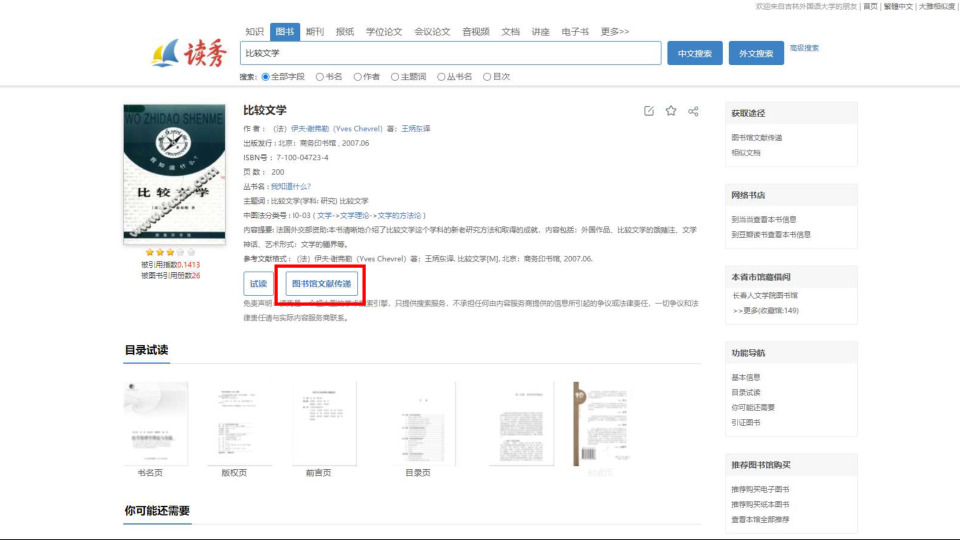Open 长春人文学院图书馆 holdings link
The width and height of the screenshot is (960, 540).
point(765,295)
